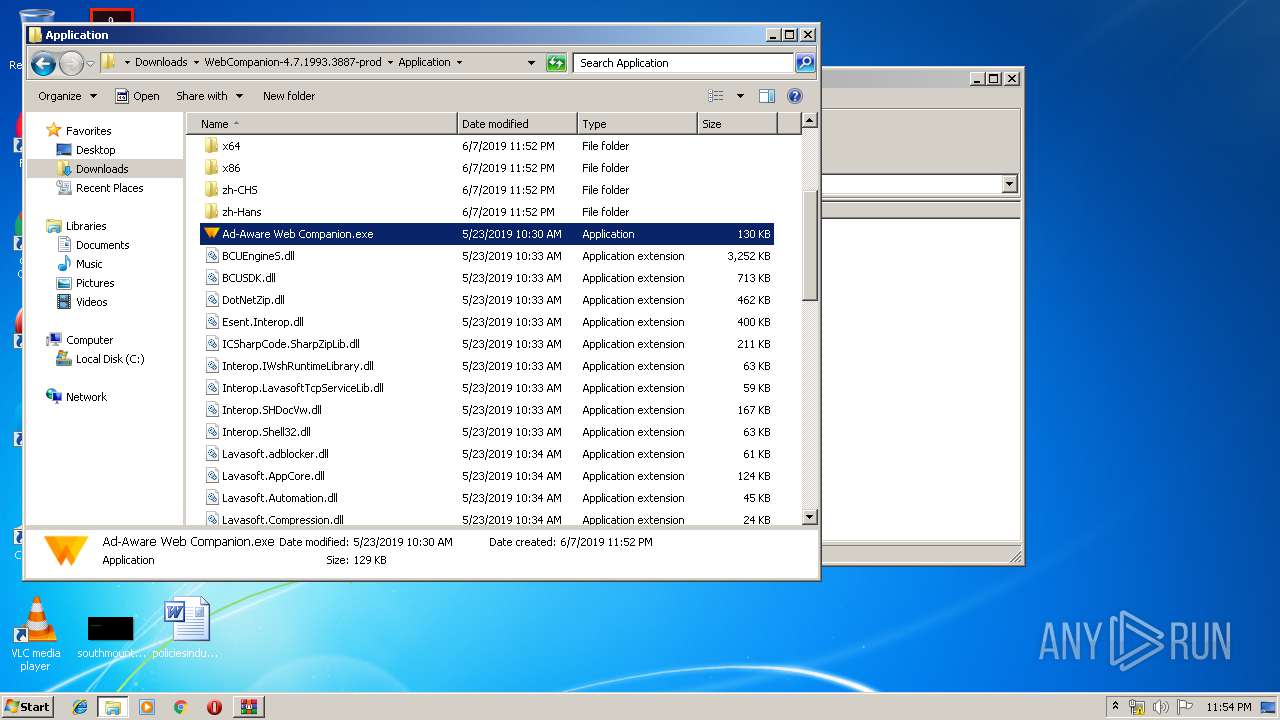Toggle the preview pane icon
This screenshot has width=1280, height=720.
tap(767, 96)
